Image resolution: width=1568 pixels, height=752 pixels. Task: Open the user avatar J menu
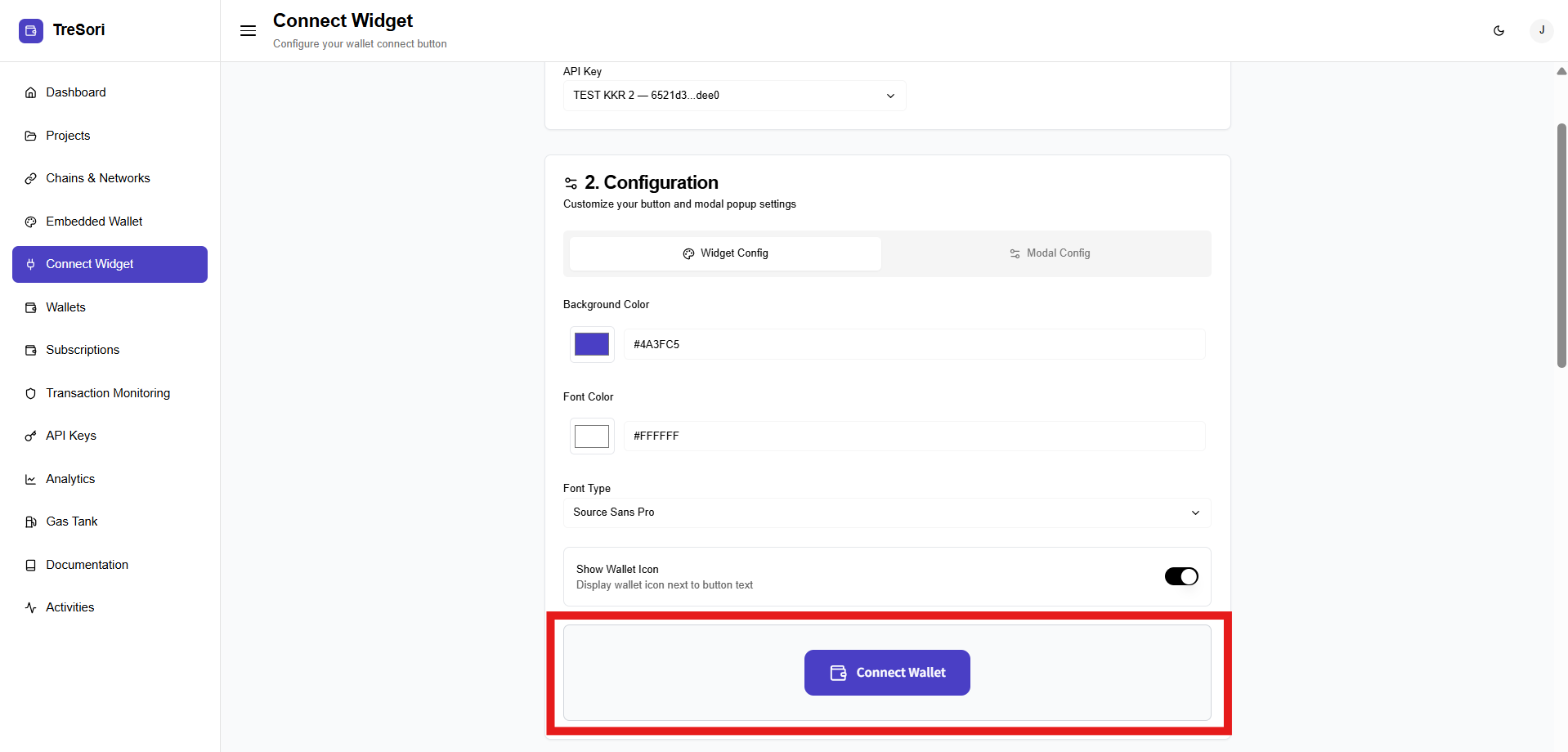tap(1541, 31)
